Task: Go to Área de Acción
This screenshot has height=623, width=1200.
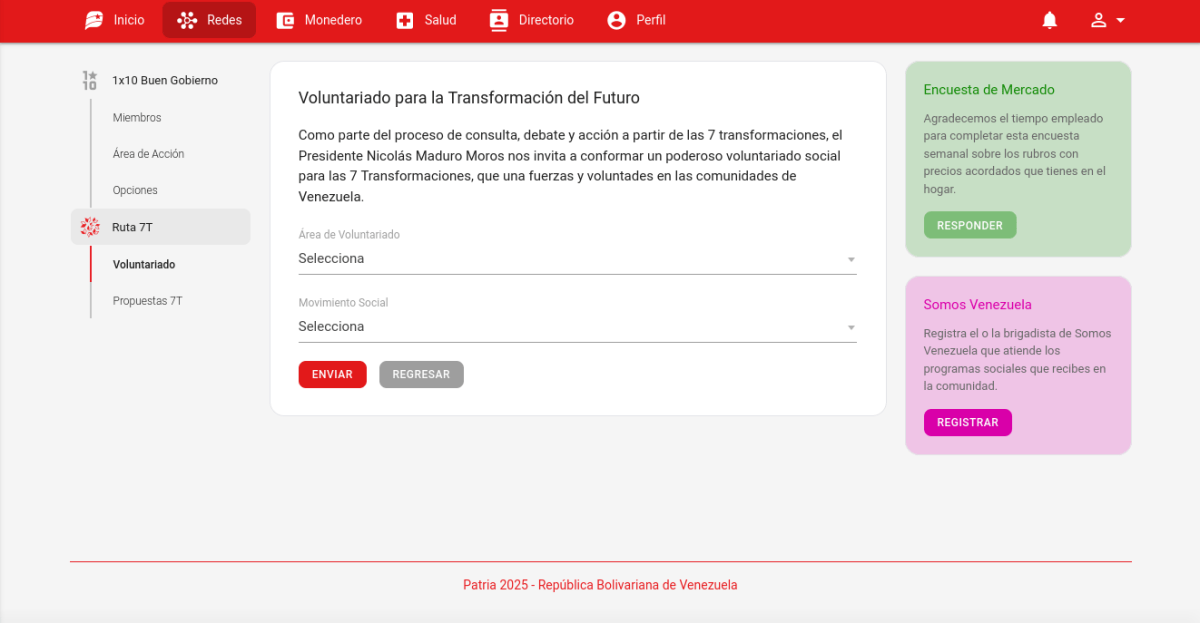Action: point(148,154)
